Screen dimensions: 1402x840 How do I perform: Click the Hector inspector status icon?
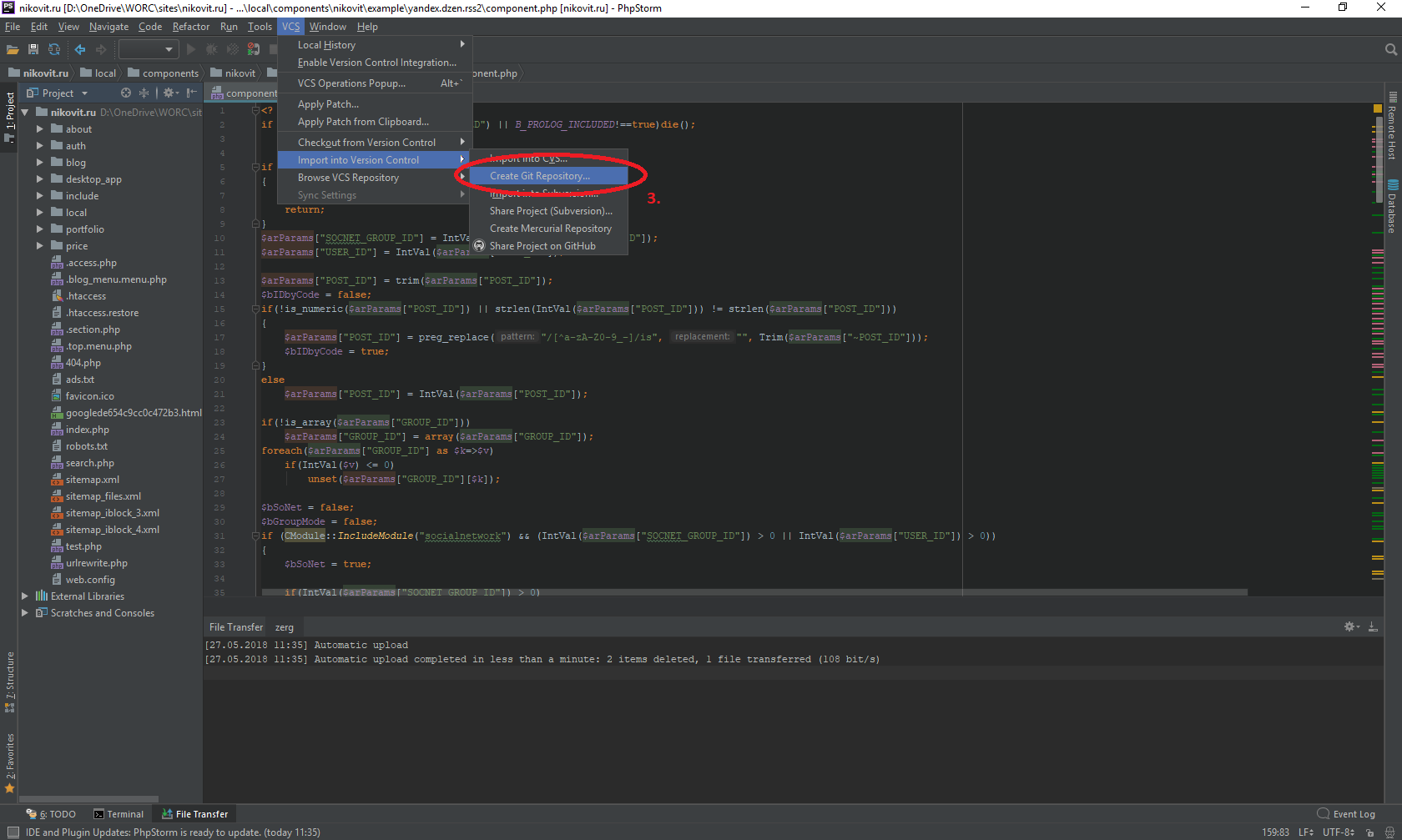pyautogui.click(x=1389, y=832)
